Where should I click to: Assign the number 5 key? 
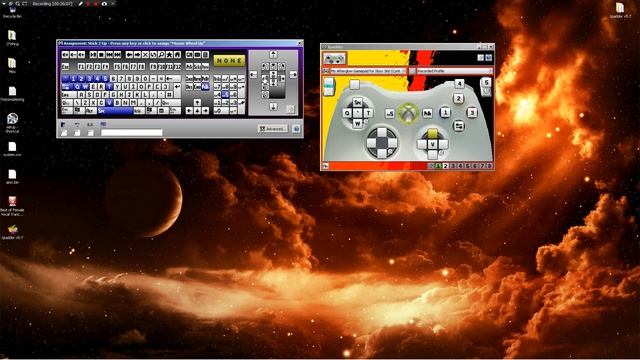[106, 78]
